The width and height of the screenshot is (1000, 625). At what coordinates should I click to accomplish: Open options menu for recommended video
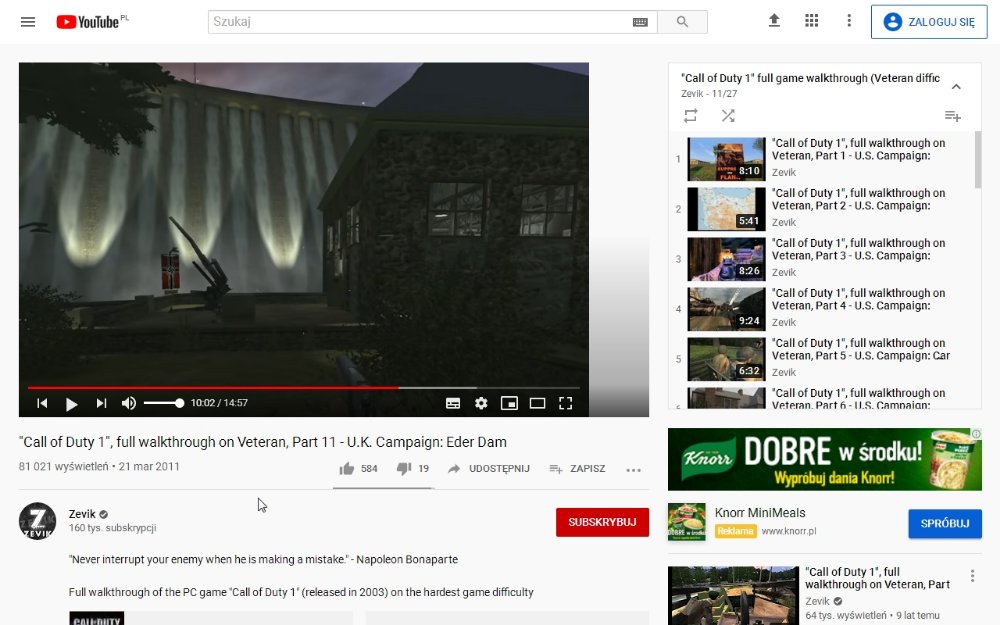(972, 576)
